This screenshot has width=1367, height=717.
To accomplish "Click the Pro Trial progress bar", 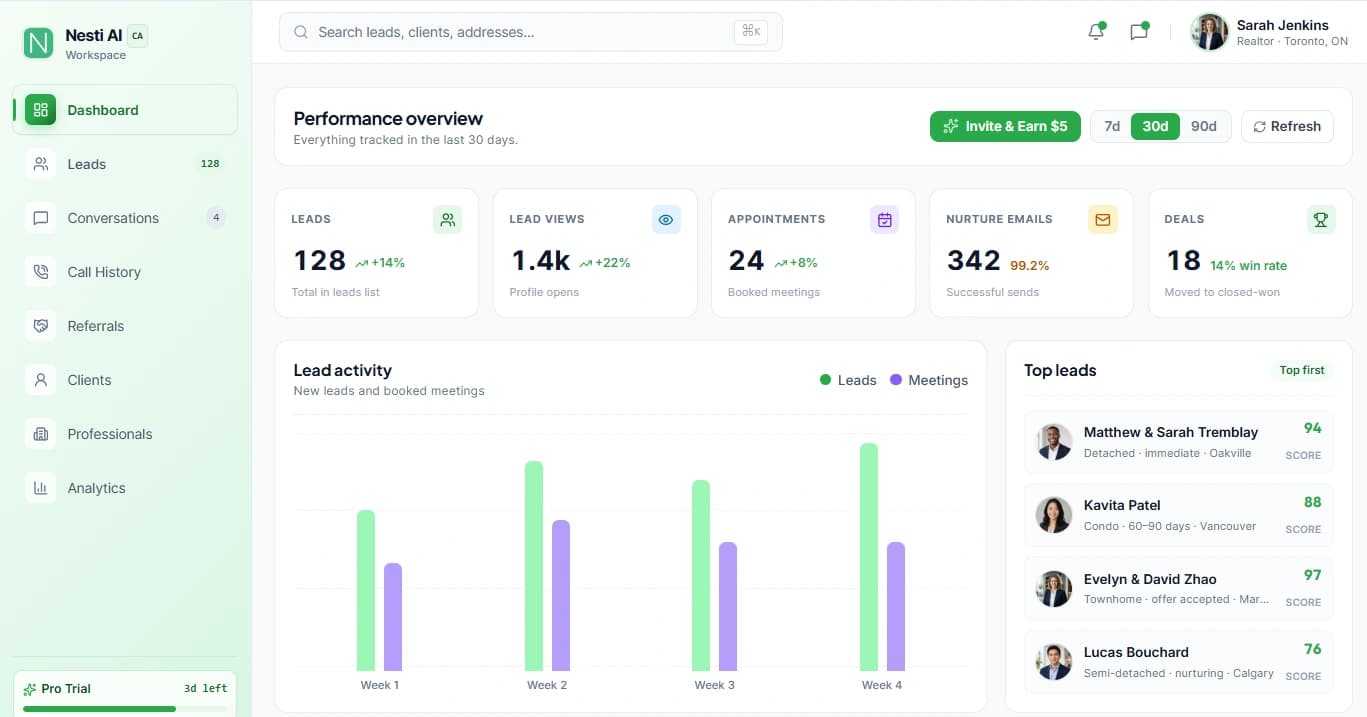I will (x=125, y=709).
